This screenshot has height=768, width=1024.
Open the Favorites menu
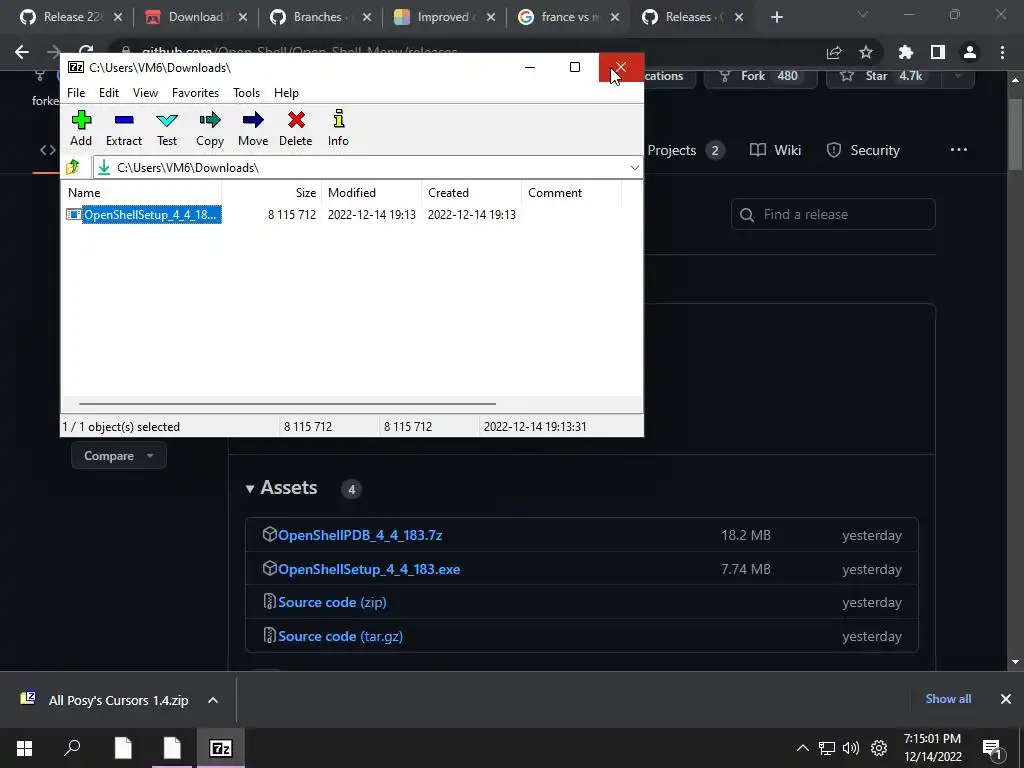195,93
